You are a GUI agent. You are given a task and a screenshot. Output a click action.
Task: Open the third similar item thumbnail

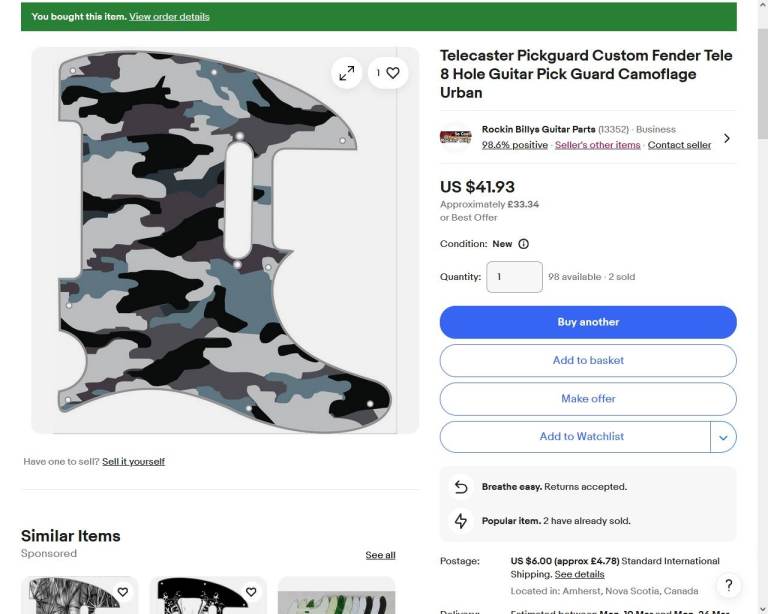tap(336, 597)
